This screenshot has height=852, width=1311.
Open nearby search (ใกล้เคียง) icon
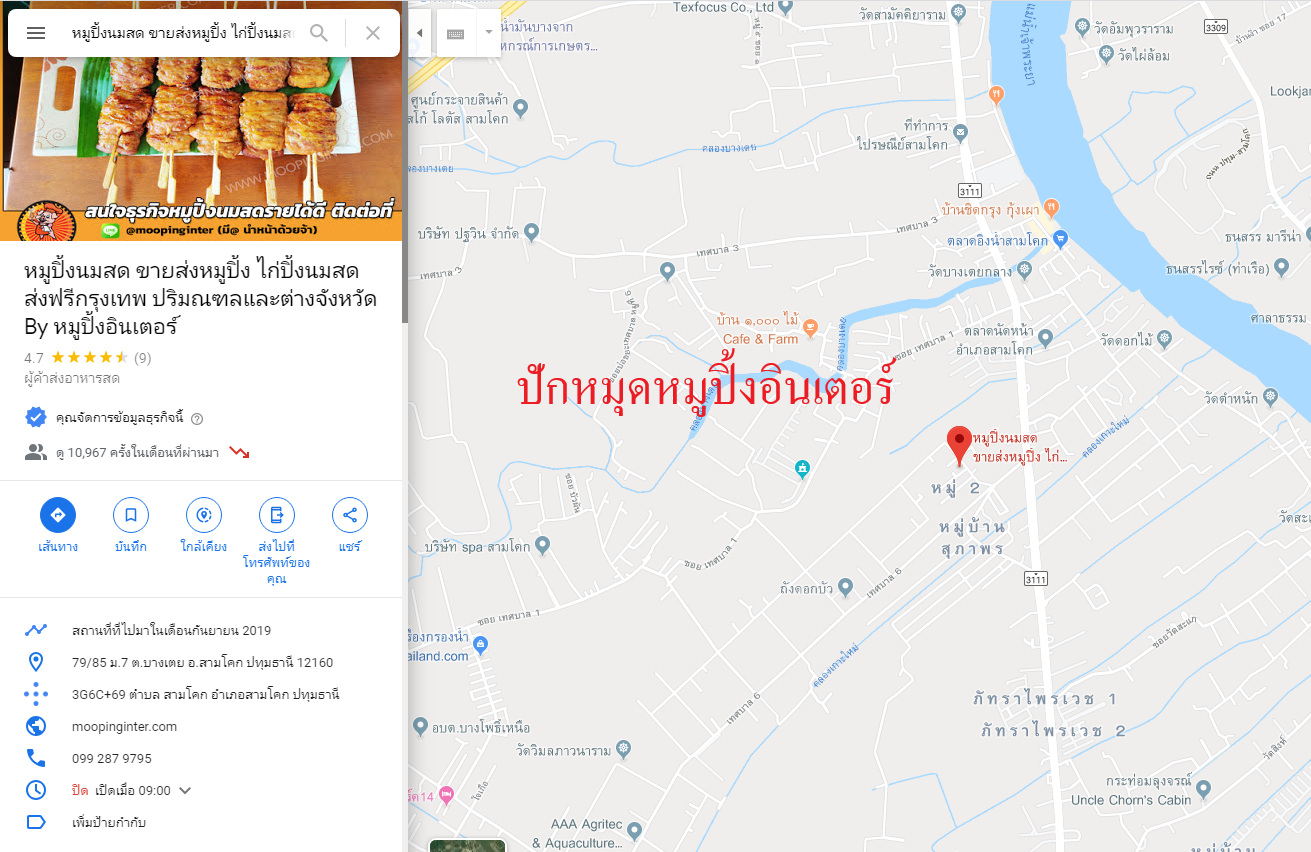click(204, 516)
